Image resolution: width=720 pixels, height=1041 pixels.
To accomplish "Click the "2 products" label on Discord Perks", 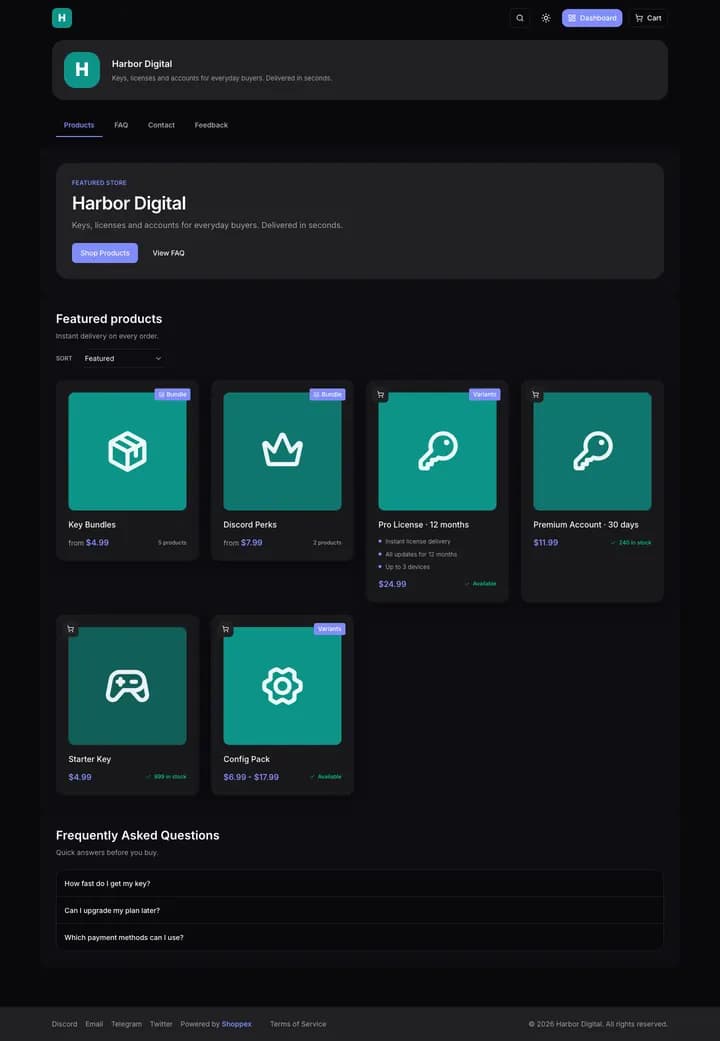I will [x=327, y=542].
